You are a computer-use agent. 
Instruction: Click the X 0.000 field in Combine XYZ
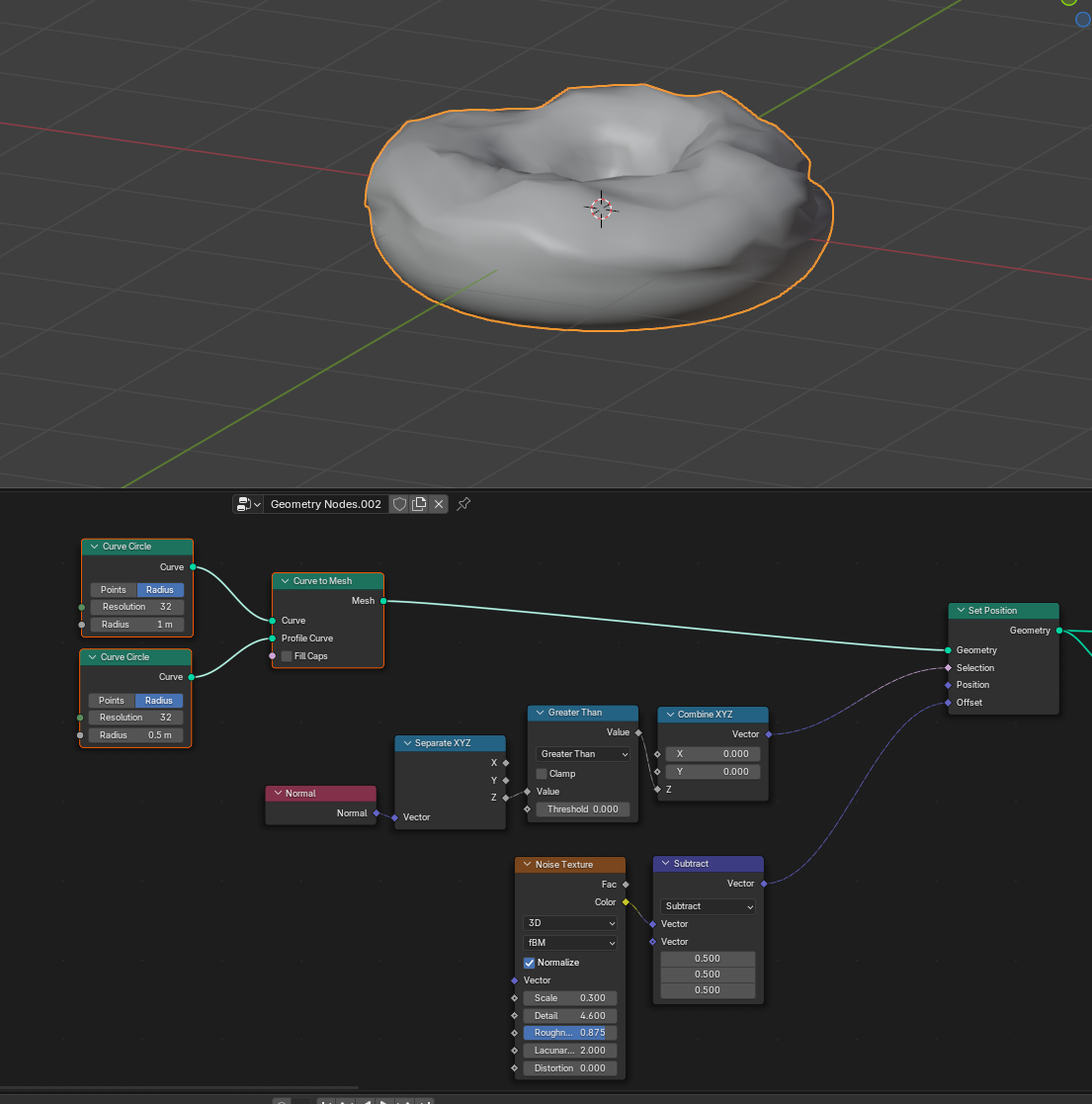pyautogui.click(x=713, y=753)
